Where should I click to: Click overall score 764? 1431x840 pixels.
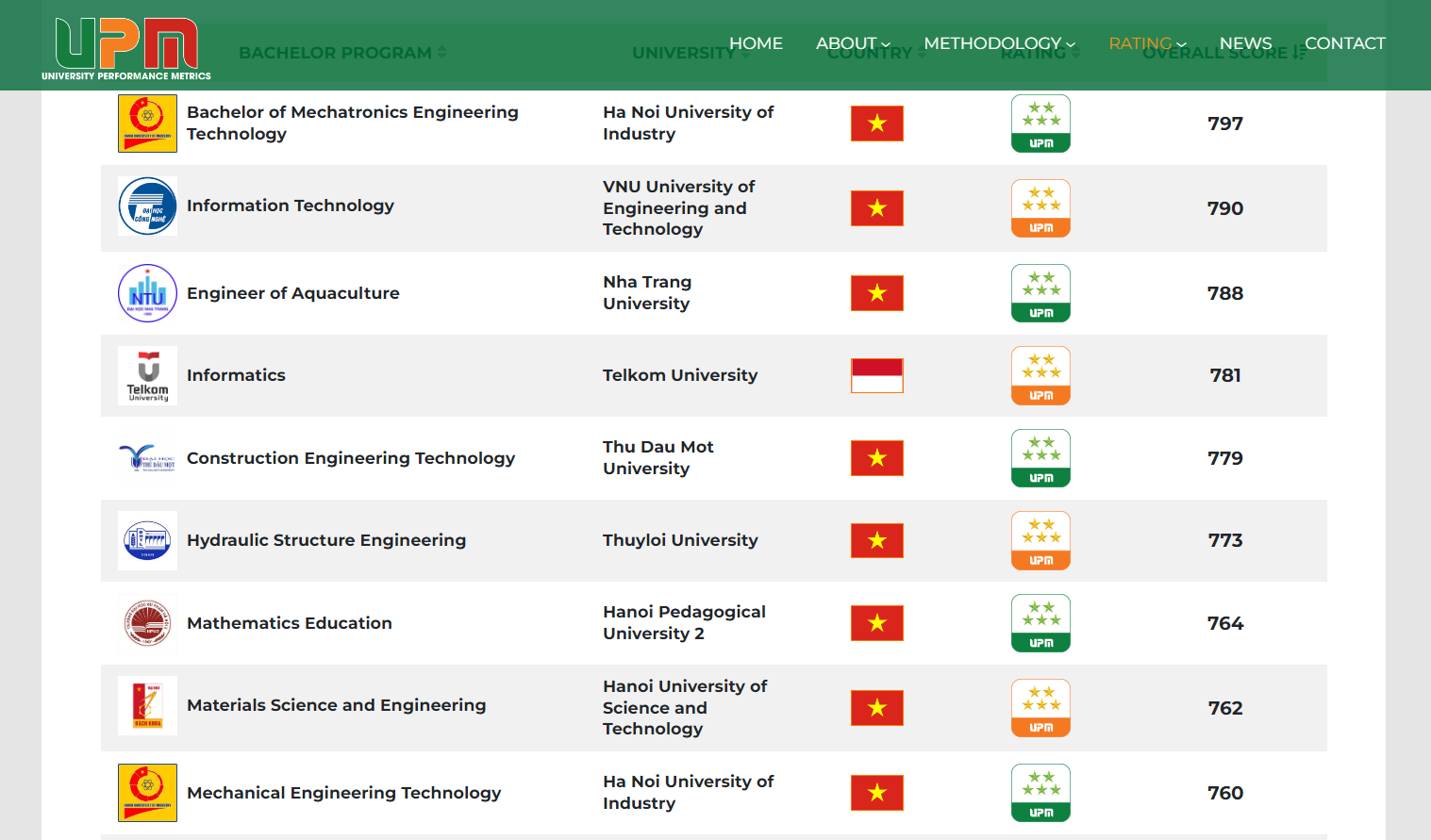(1225, 623)
